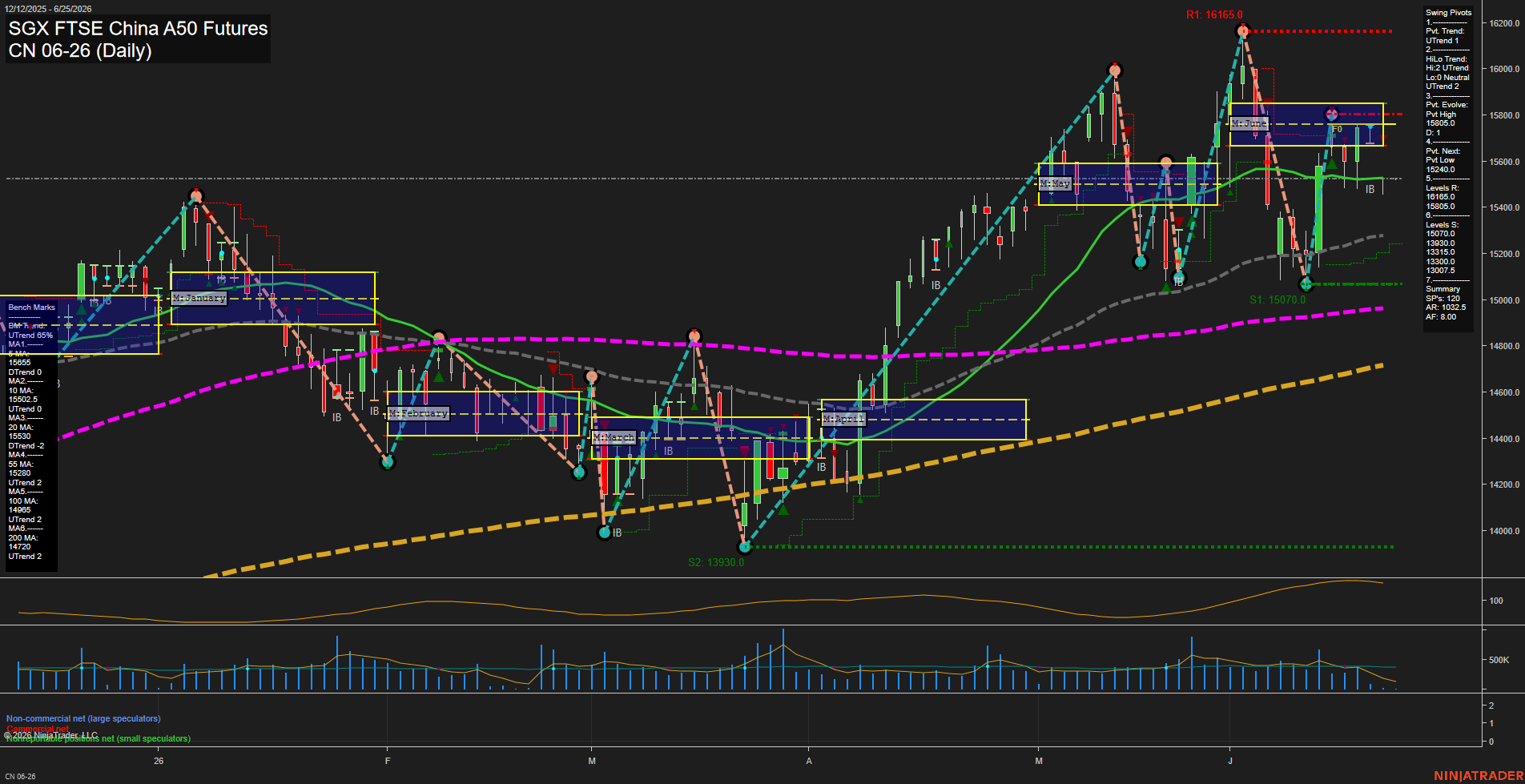Click the Non-commercial net (large speculators) legend
Screen dimensions: 1525x784
pos(83,718)
